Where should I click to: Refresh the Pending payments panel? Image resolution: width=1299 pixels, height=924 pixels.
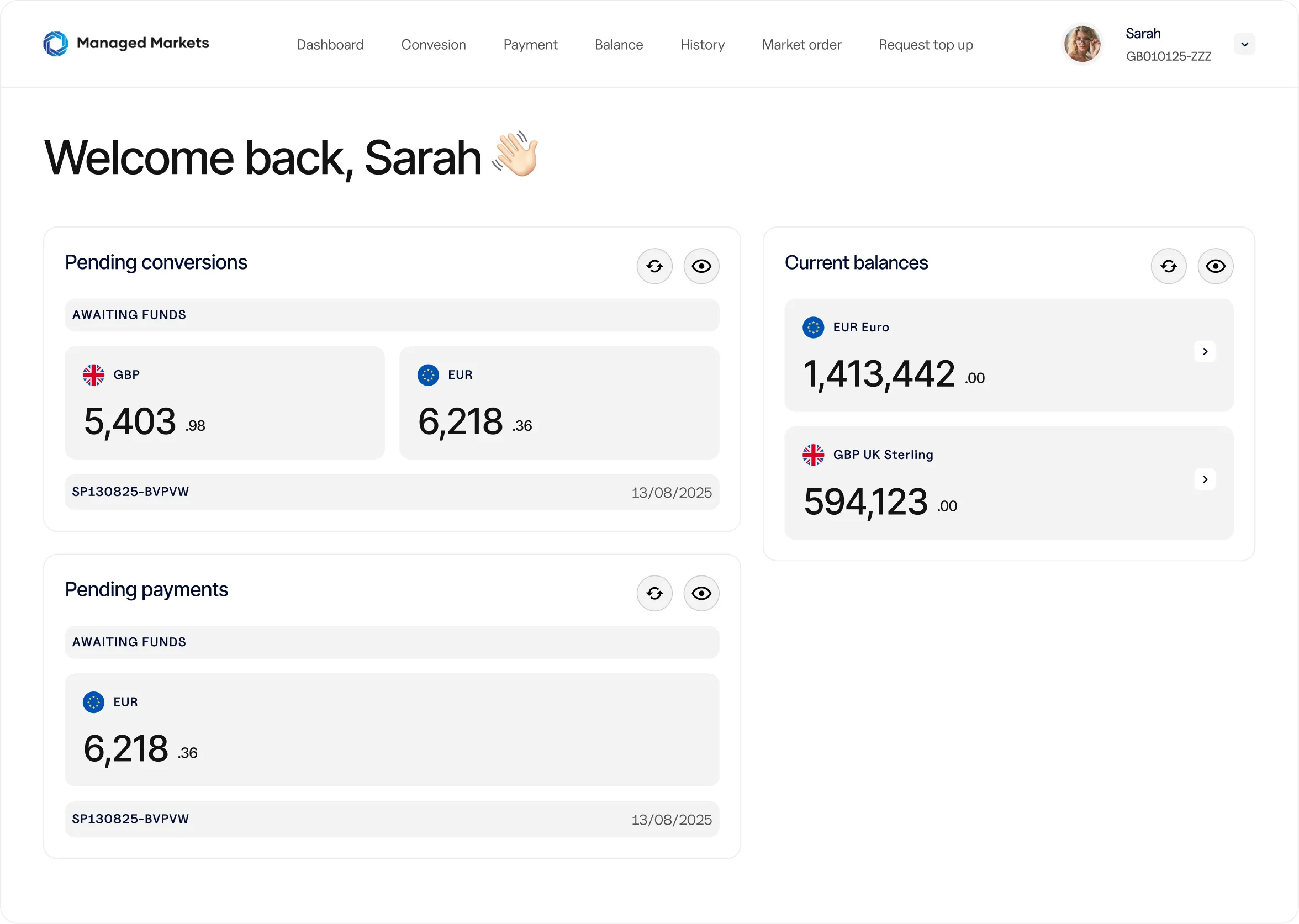654,593
